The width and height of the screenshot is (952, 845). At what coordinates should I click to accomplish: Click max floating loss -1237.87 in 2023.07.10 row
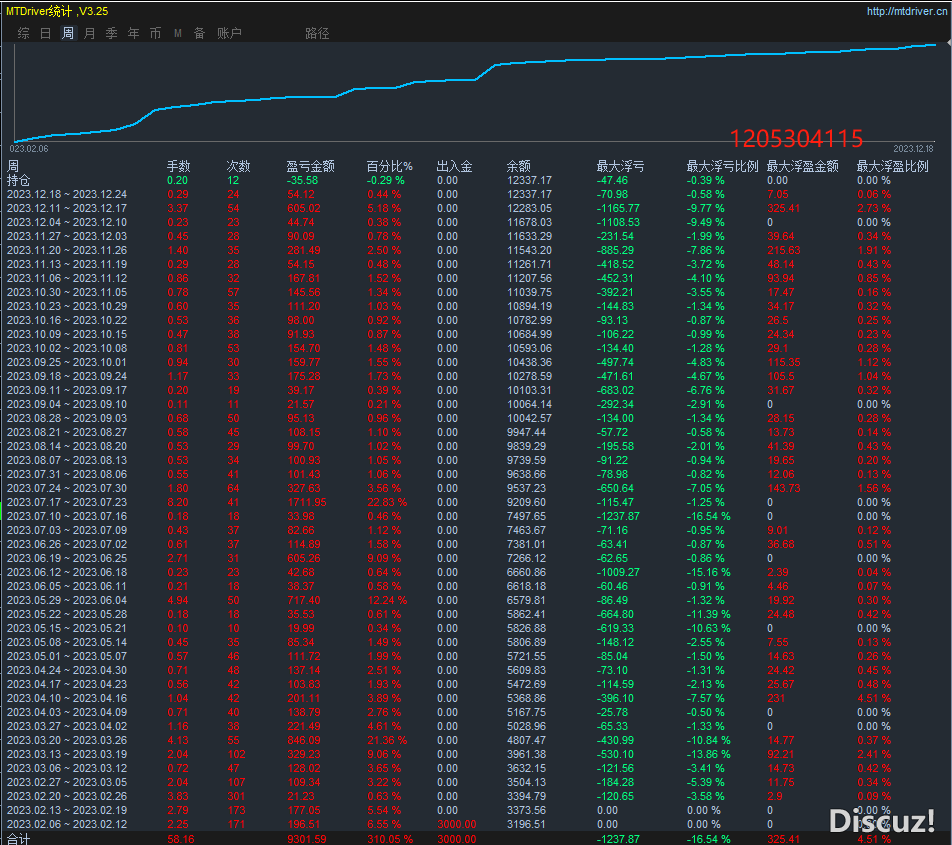click(618, 516)
